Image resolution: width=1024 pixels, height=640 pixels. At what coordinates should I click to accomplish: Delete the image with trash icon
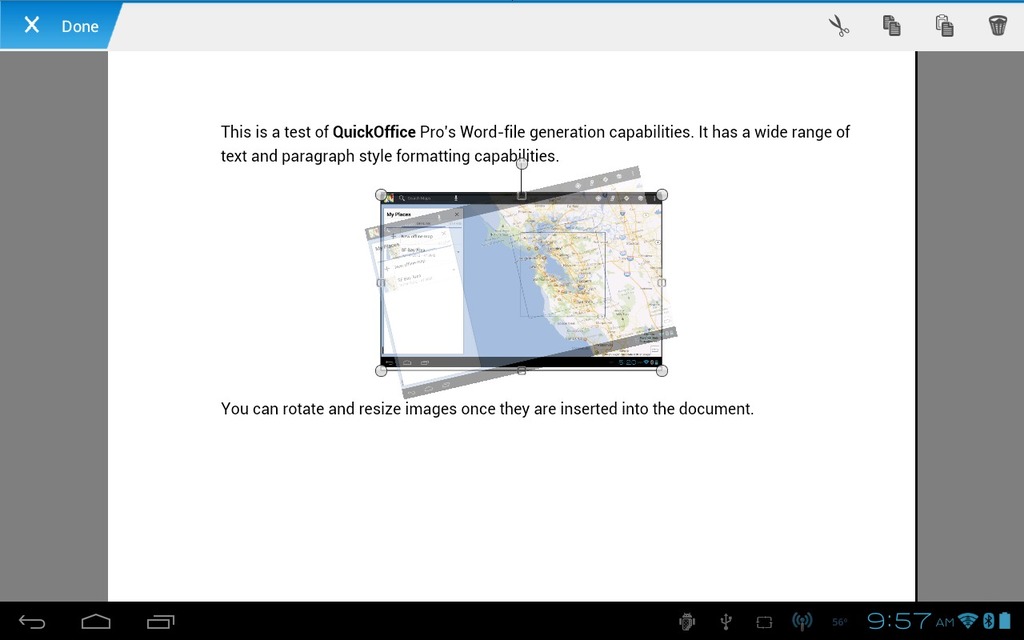tap(997, 25)
